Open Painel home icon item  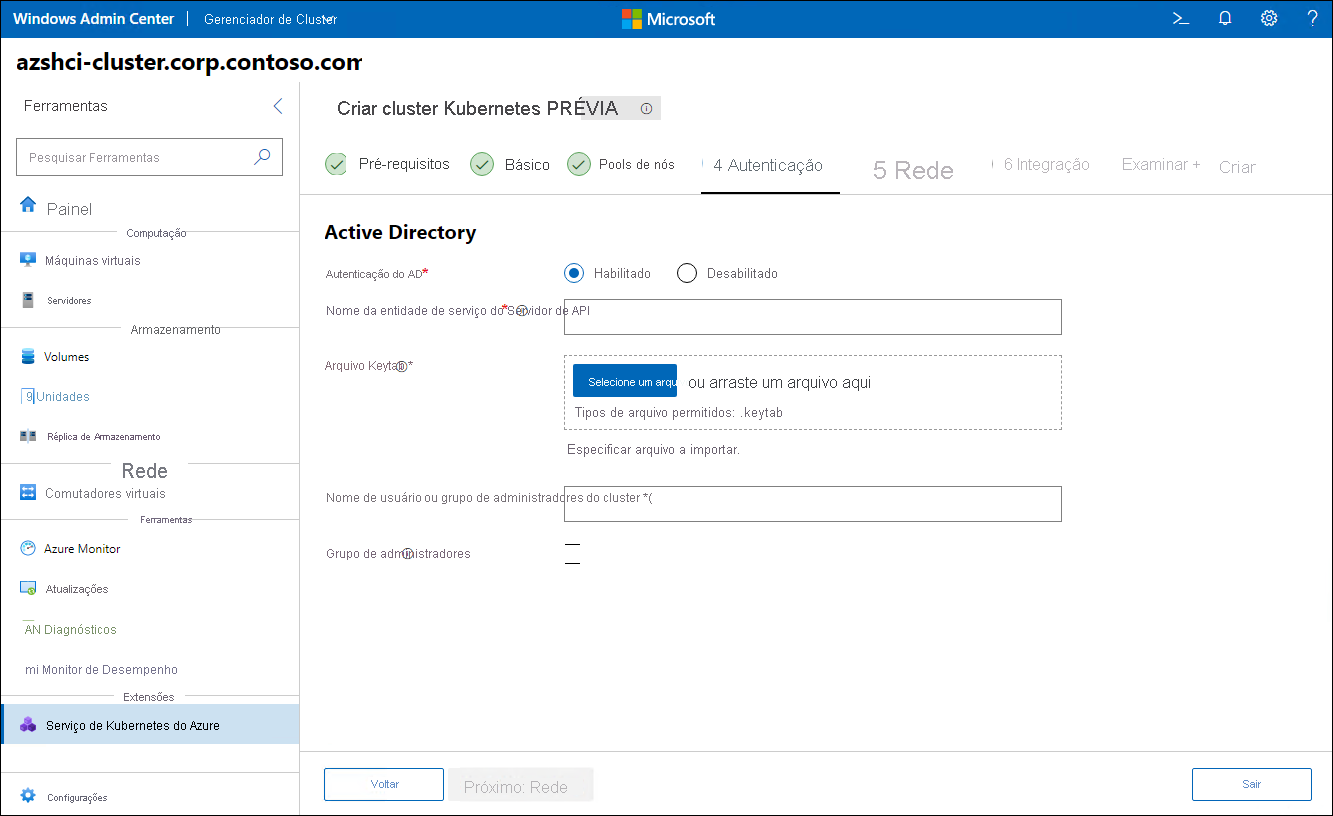point(57,208)
